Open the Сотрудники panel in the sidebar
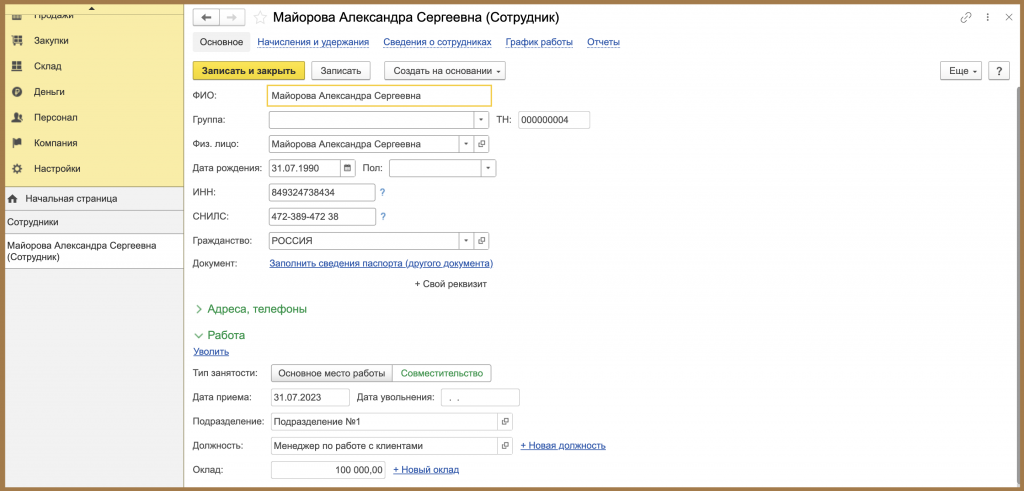The image size is (1024, 491). coord(92,222)
